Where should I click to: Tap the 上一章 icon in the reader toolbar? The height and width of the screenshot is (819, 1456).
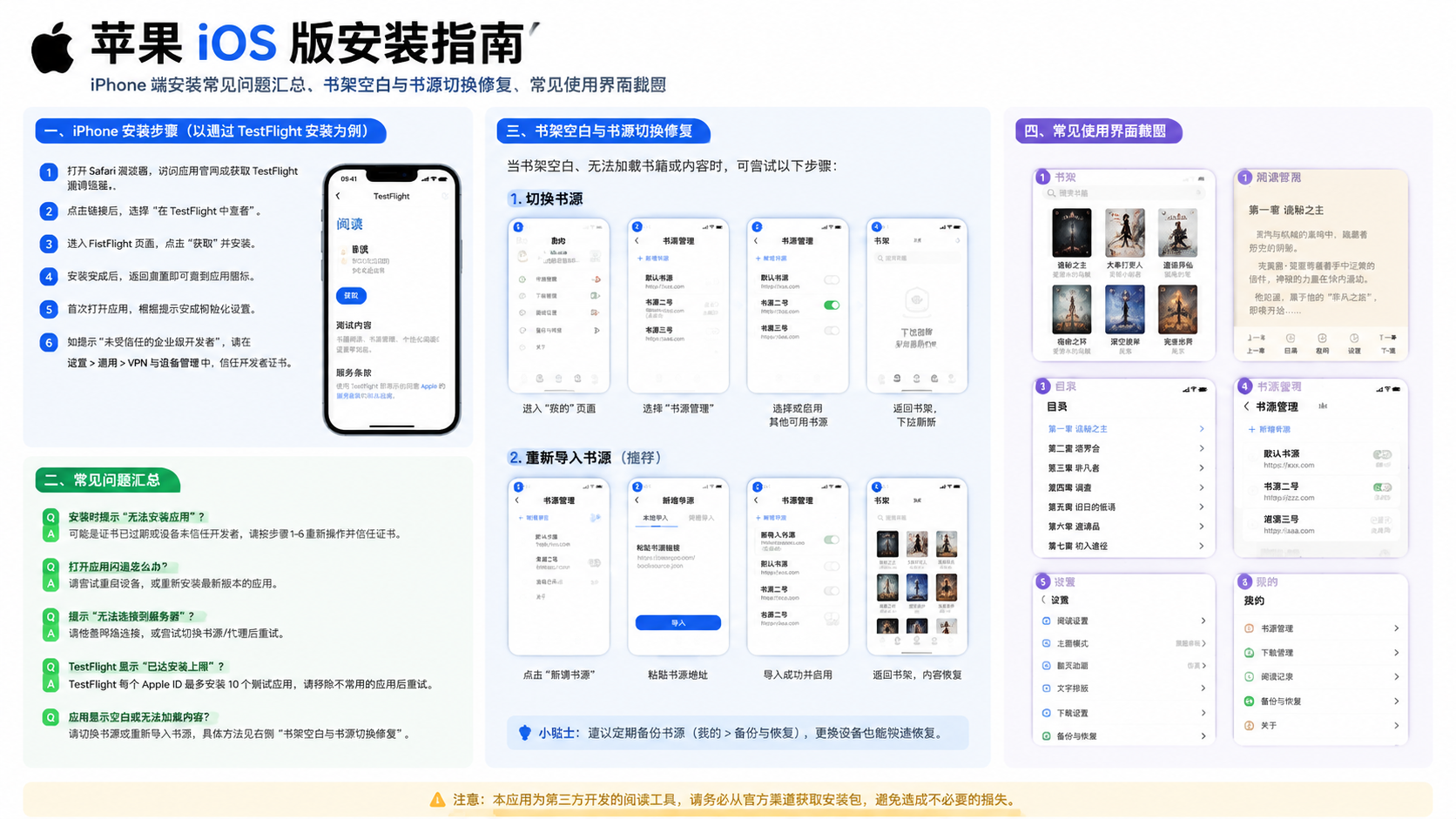1256,338
